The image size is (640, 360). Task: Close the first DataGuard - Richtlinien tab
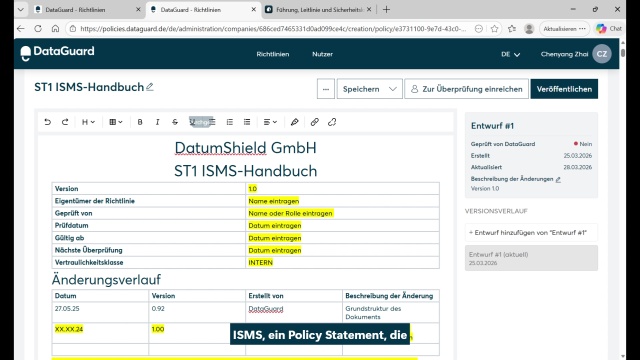138,9
